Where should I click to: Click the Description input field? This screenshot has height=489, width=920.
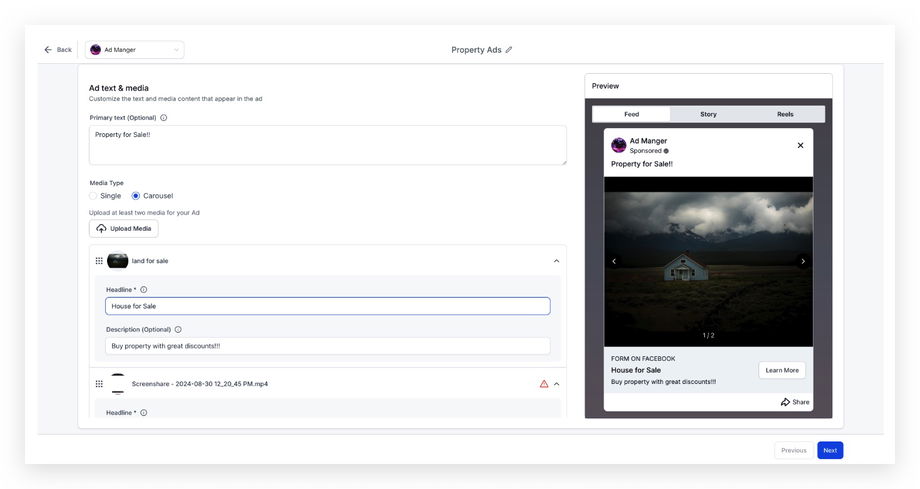[327, 346]
